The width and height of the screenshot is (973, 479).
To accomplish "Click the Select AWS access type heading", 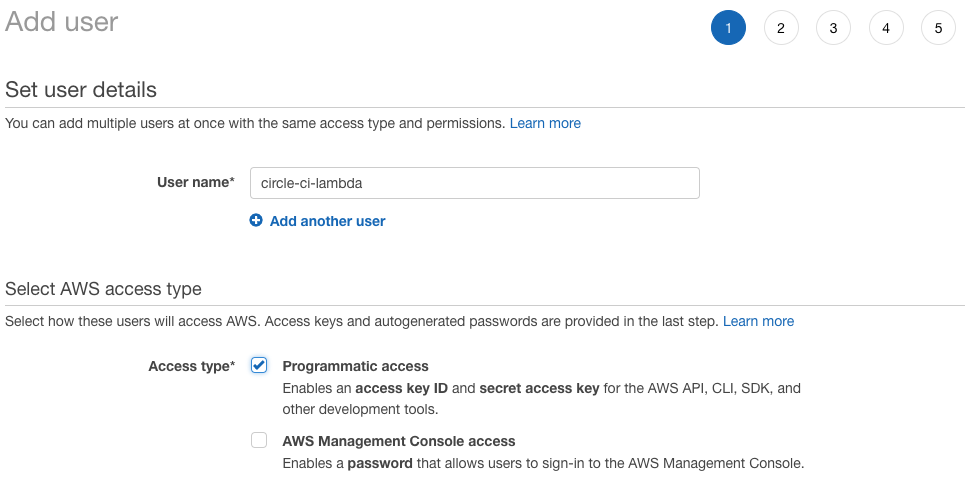I will (x=103, y=289).
